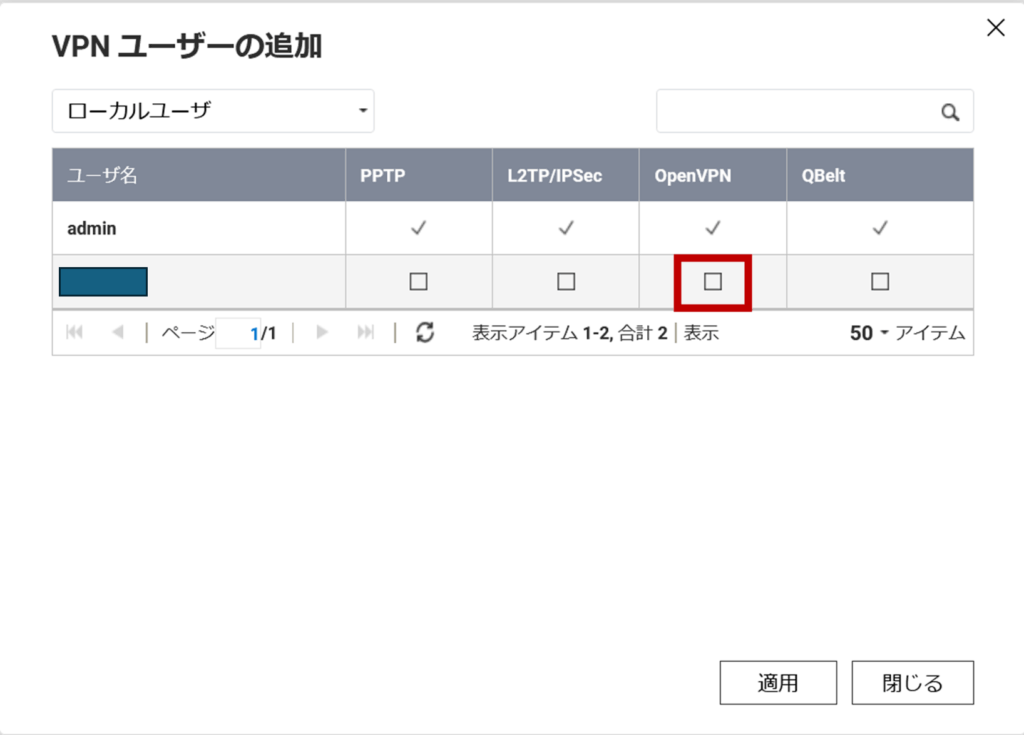Image resolution: width=1024 pixels, height=735 pixels.
Task: Open the ローカルユーザ dropdown
Action: (x=213, y=111)
